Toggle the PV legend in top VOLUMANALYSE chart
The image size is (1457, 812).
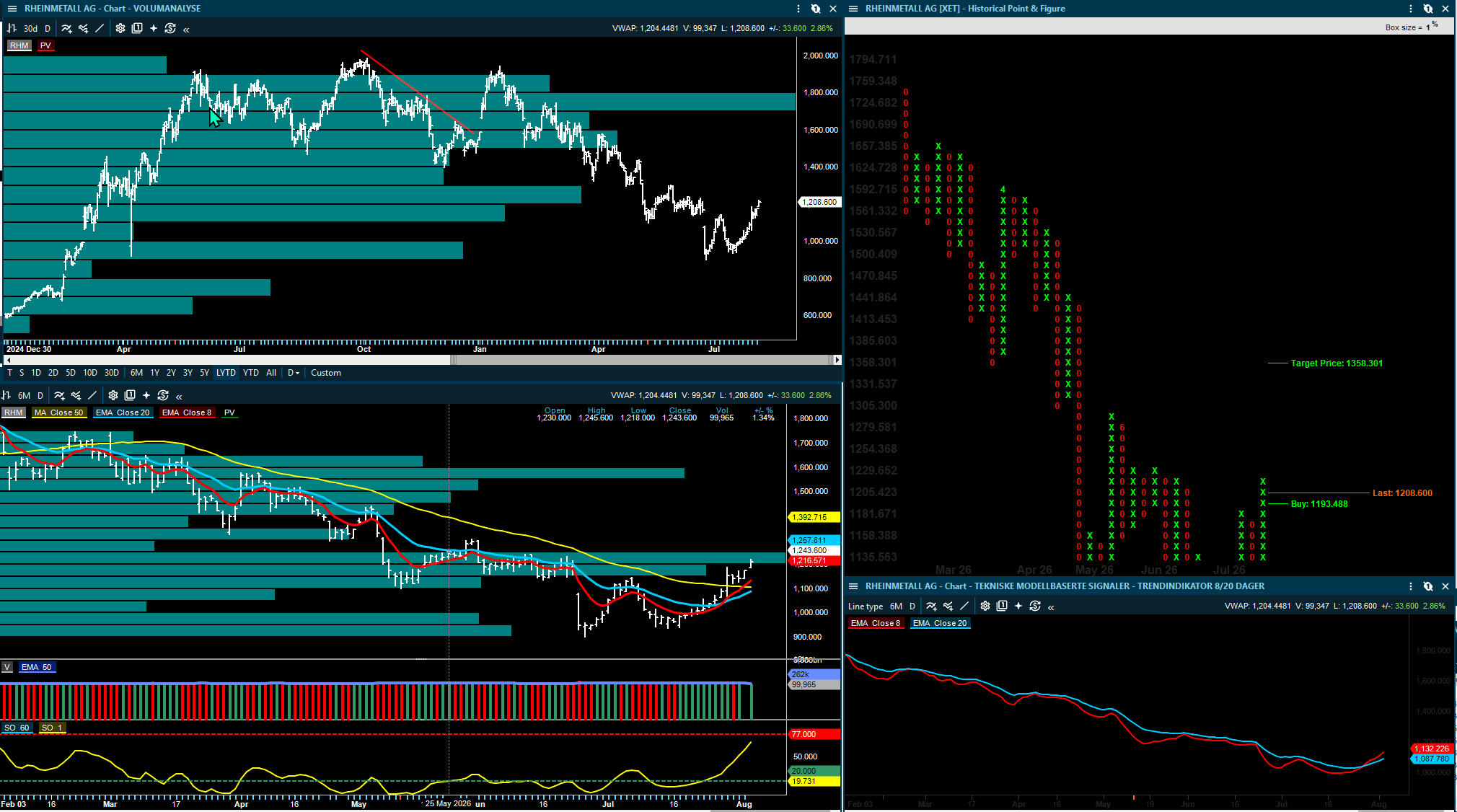pos(45,45)
